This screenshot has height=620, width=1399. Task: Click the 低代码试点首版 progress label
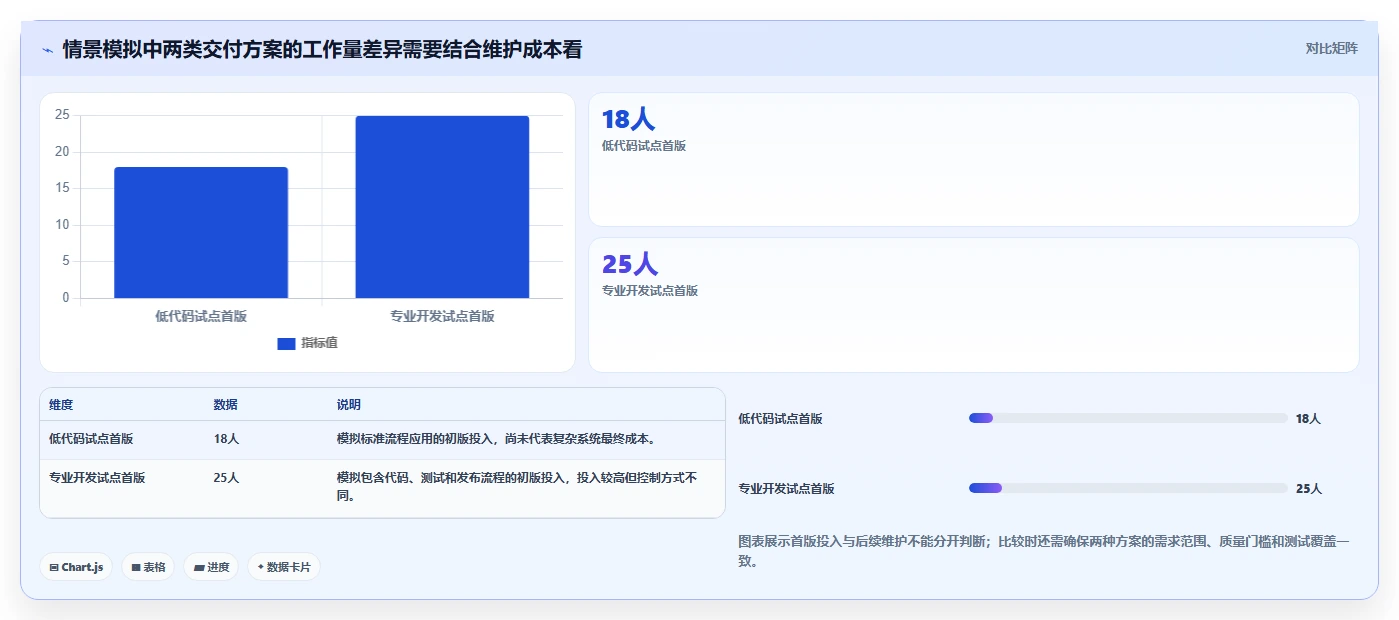pyautogui.click(x=780, y=419)
